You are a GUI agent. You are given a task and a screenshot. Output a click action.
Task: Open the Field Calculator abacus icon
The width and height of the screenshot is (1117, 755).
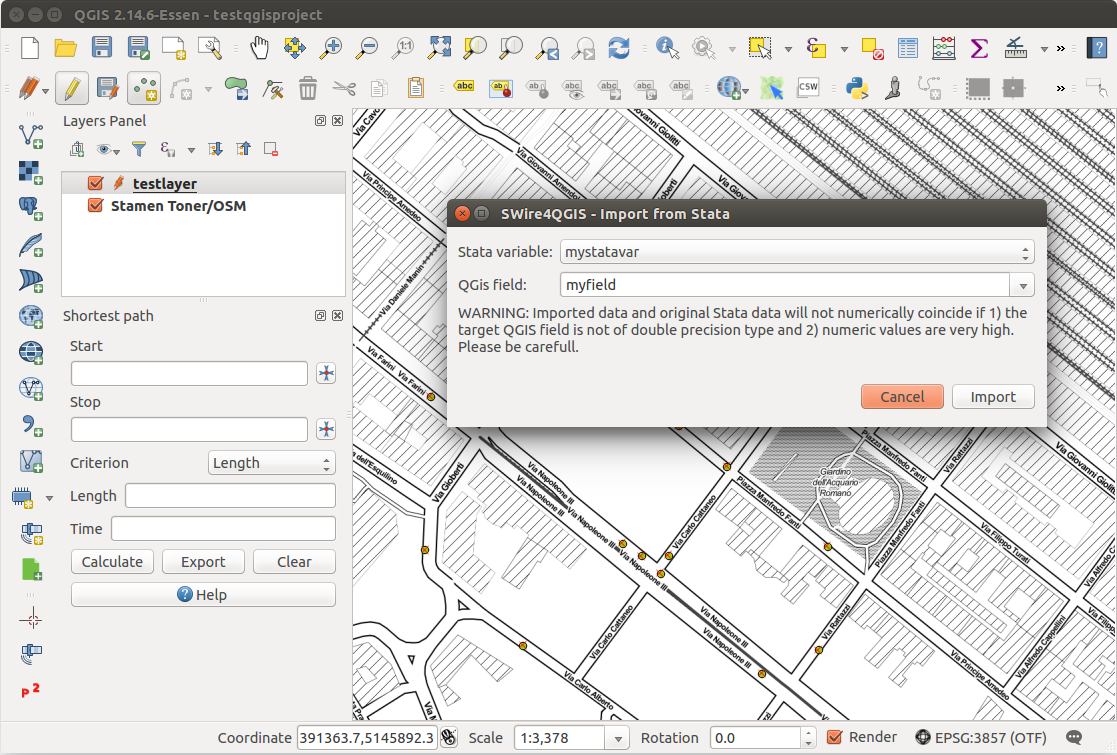coord(943,48)
